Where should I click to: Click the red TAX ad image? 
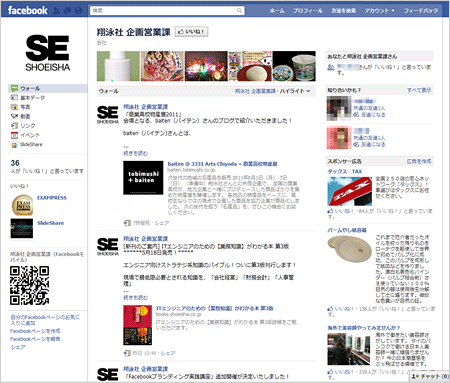[350, 191]
